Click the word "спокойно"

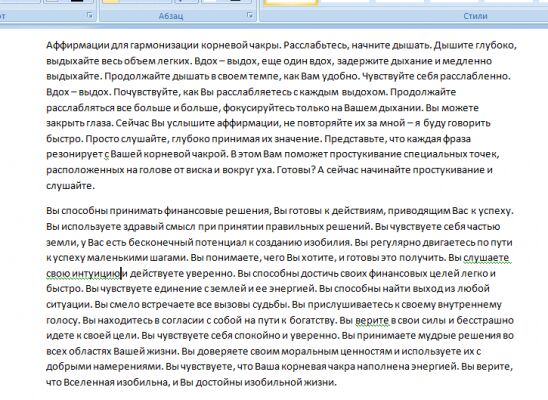pyautogui.click(x=257, y=336)
